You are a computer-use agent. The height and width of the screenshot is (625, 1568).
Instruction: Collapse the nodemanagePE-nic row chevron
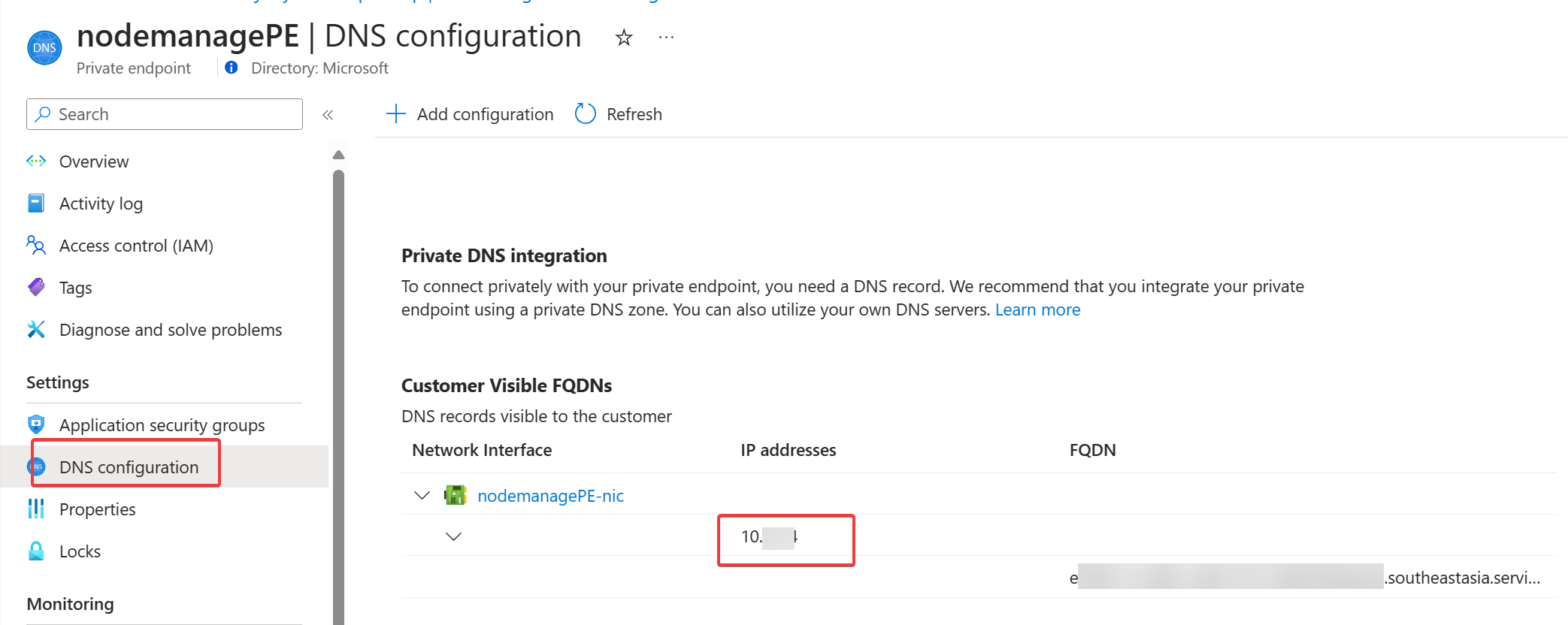coord(422,495)
